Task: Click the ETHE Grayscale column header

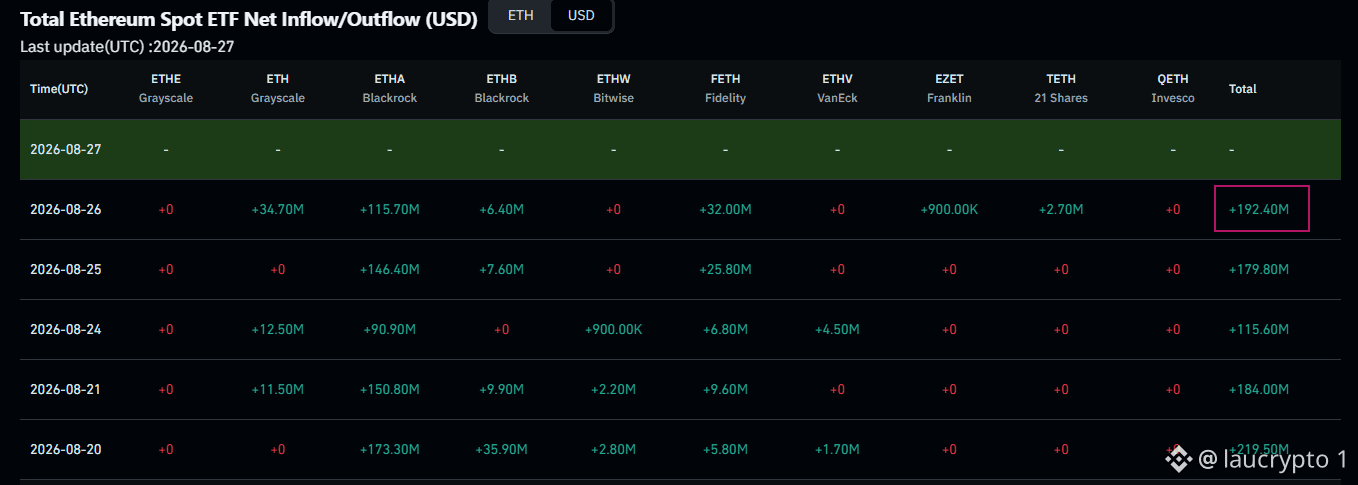Action: point(166,88)
